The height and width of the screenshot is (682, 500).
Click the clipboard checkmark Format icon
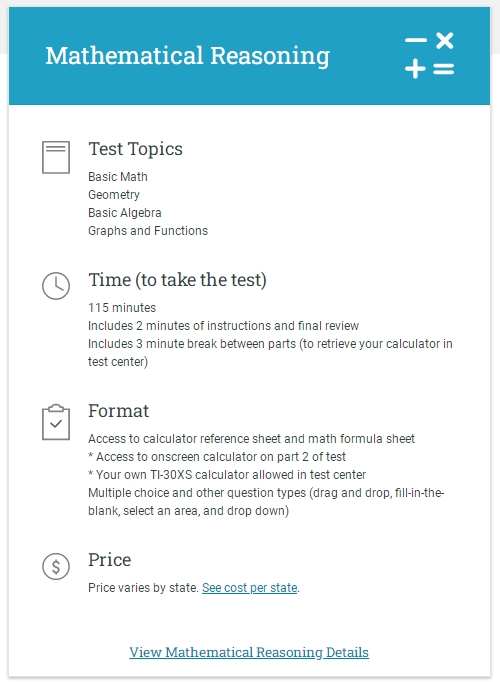click(56, 422)
